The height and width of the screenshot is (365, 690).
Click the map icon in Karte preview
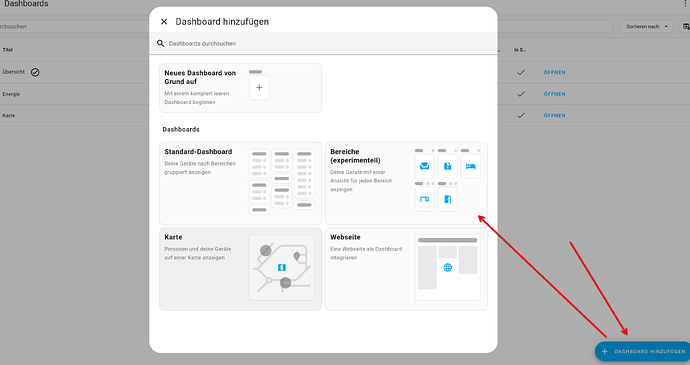(x=282, y=267)
